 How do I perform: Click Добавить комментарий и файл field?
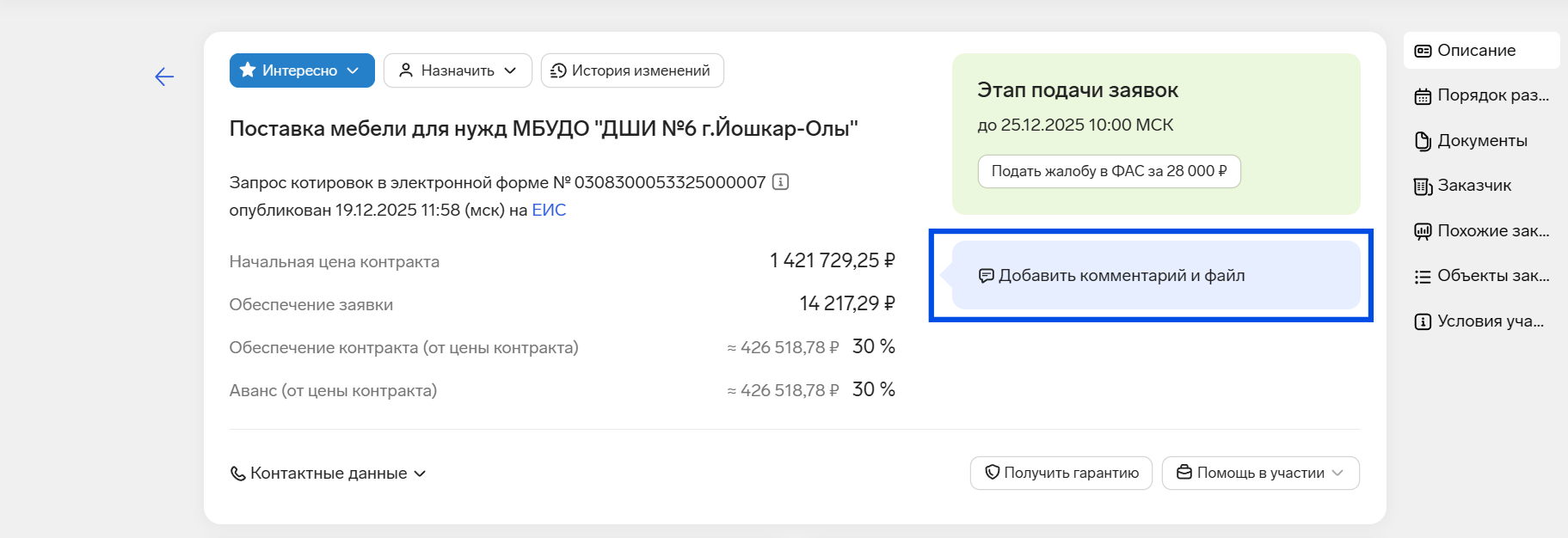pos(1155,276)
